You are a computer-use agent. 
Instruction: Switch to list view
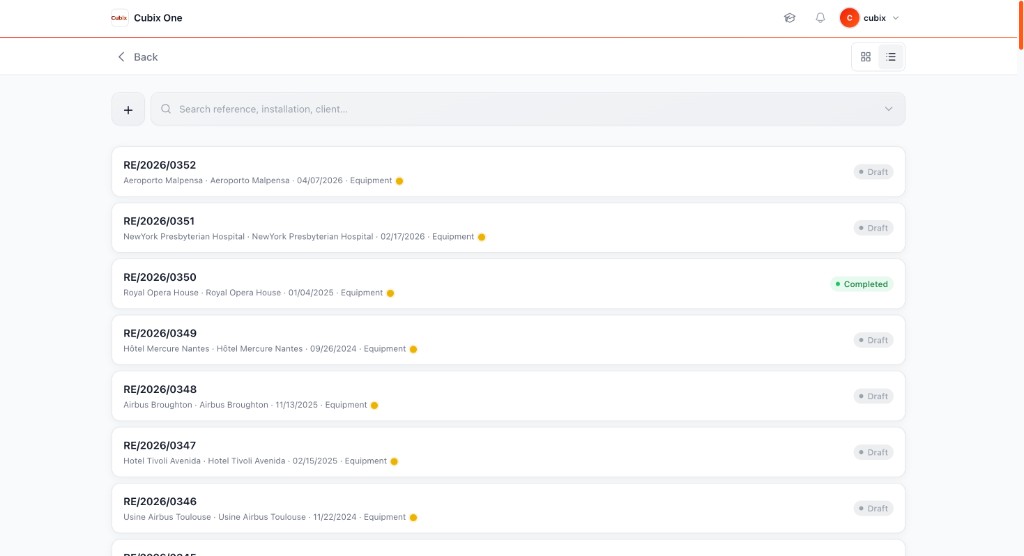click(891, 57)
